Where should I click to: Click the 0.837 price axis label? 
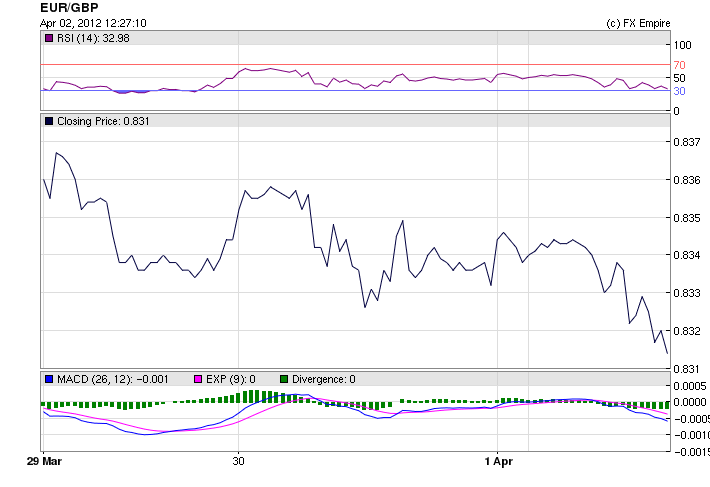click(687, 142)
